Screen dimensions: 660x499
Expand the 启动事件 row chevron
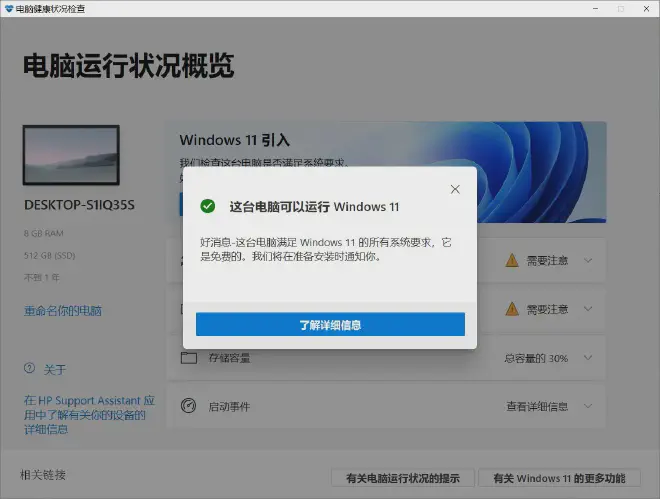click(588, 406)
